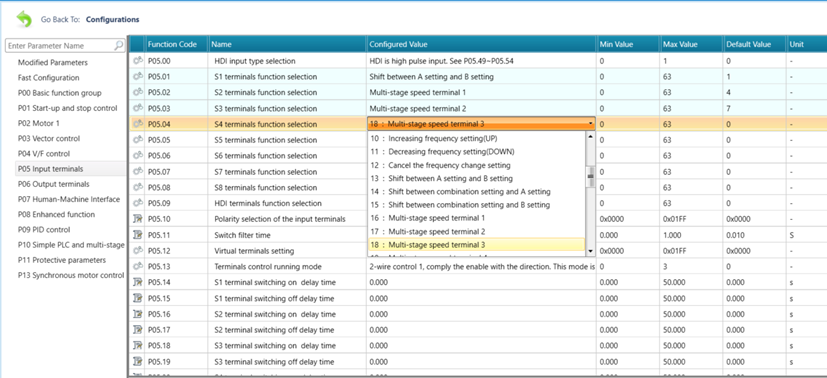
Task: Click the row icon for P05.12
Action: (138, 250)
